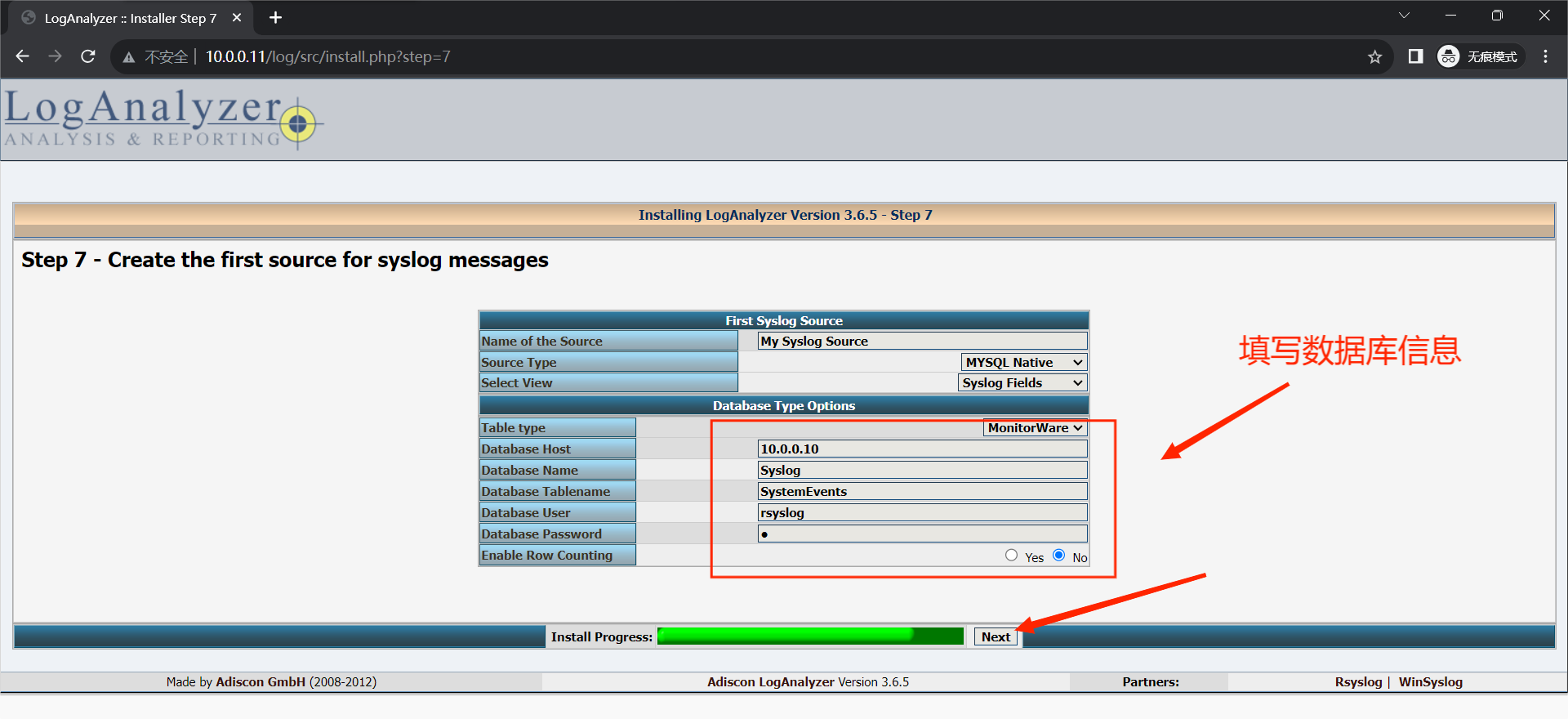Click the address bar URL
The image size is (1568, 719).
327,56
